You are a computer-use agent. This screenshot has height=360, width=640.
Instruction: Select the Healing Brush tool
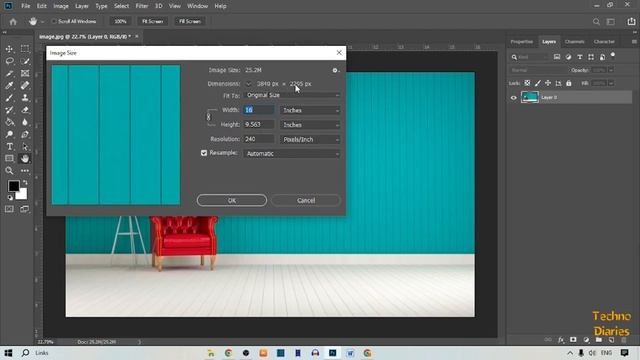coord(25,85)
